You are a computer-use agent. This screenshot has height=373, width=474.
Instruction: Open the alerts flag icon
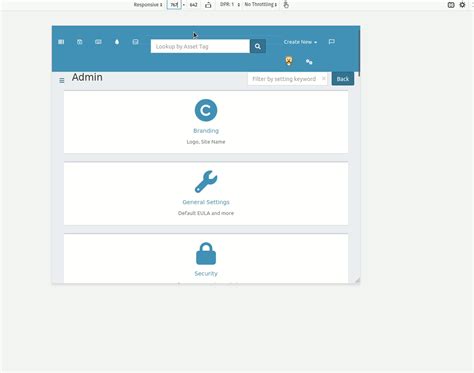331,42
